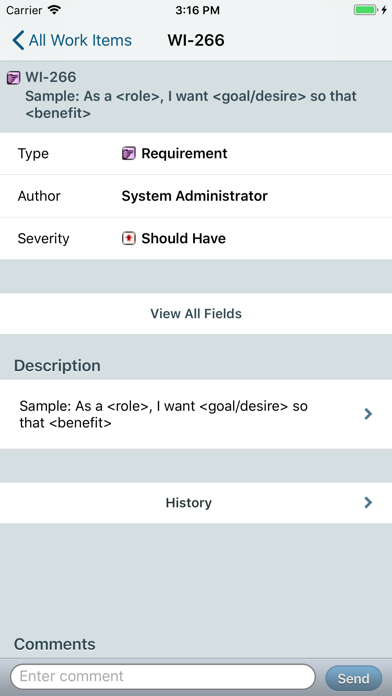Send the comment
This screenshot has width=392, height=696.
[353, 678]
